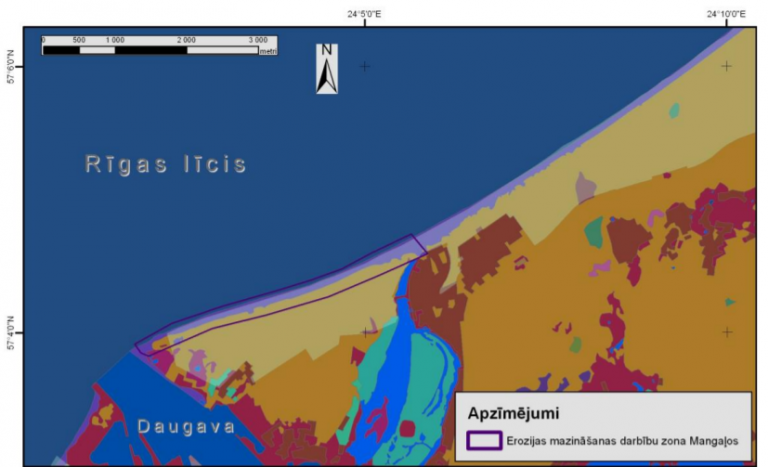Viewport: 768px width, 467px height.
Task: Click the purple rectangle legend symbol
Action: point(485,439)
